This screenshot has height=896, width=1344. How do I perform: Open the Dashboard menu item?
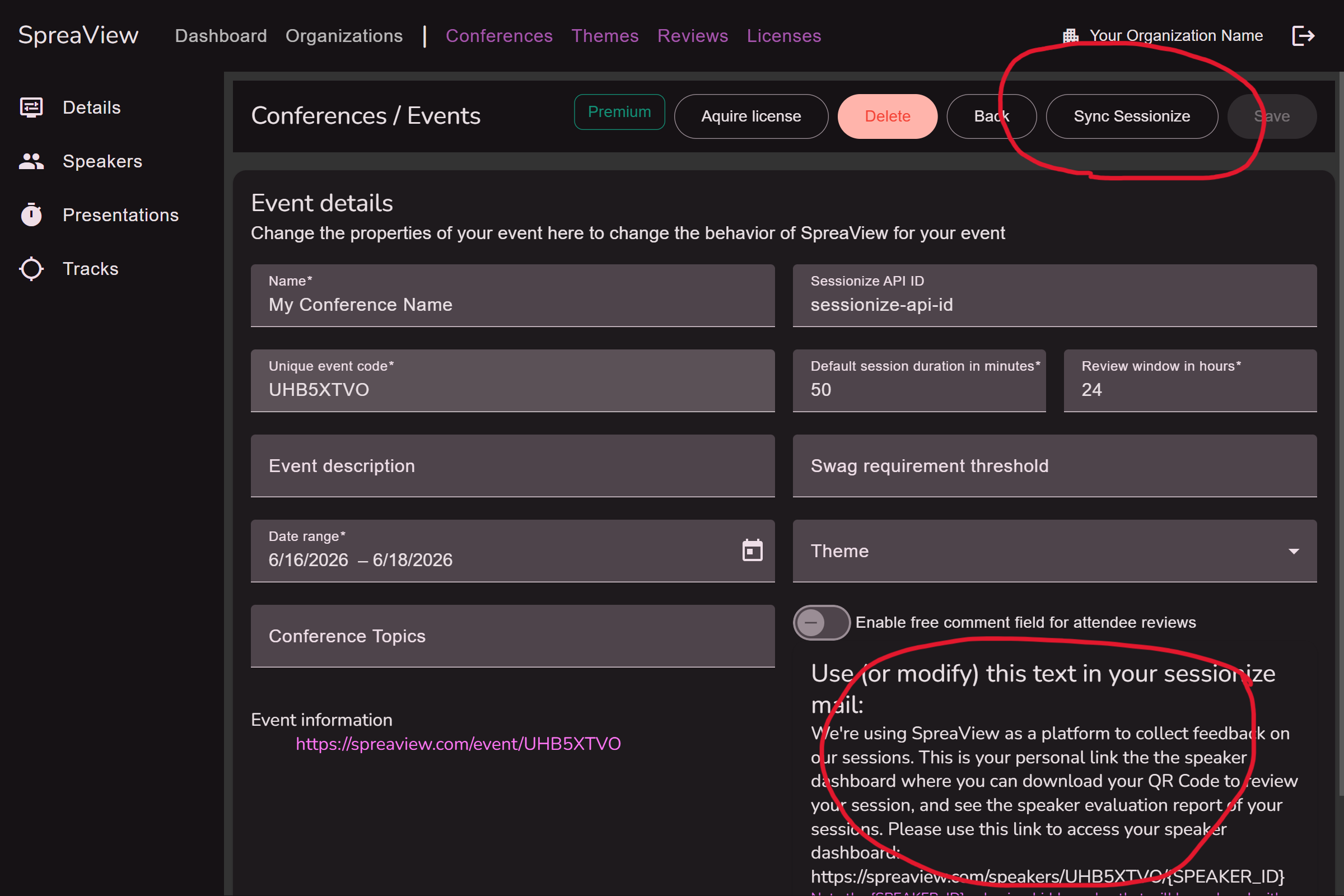click(x=221, y=36)
